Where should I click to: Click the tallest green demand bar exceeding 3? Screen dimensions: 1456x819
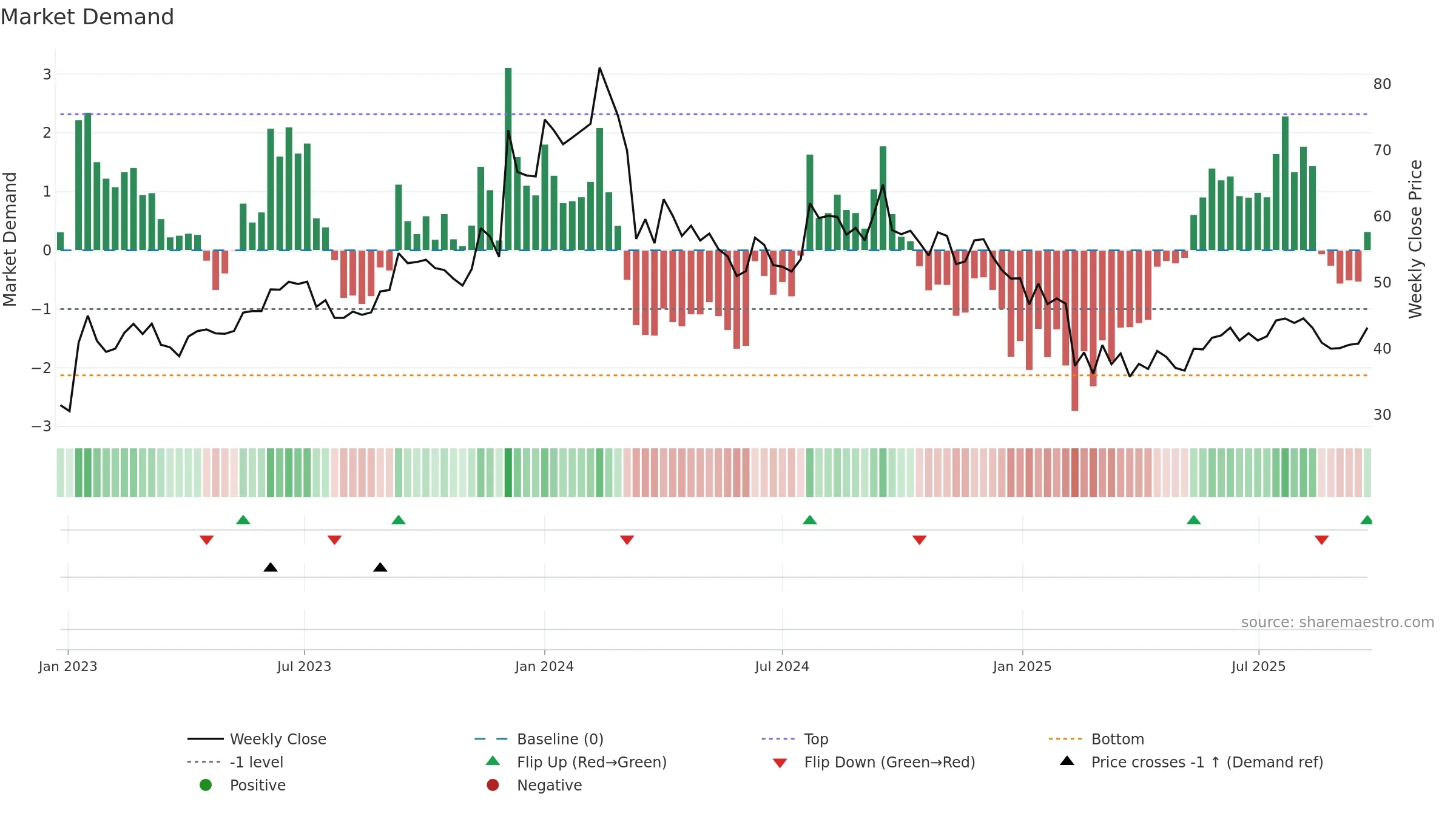508,159
